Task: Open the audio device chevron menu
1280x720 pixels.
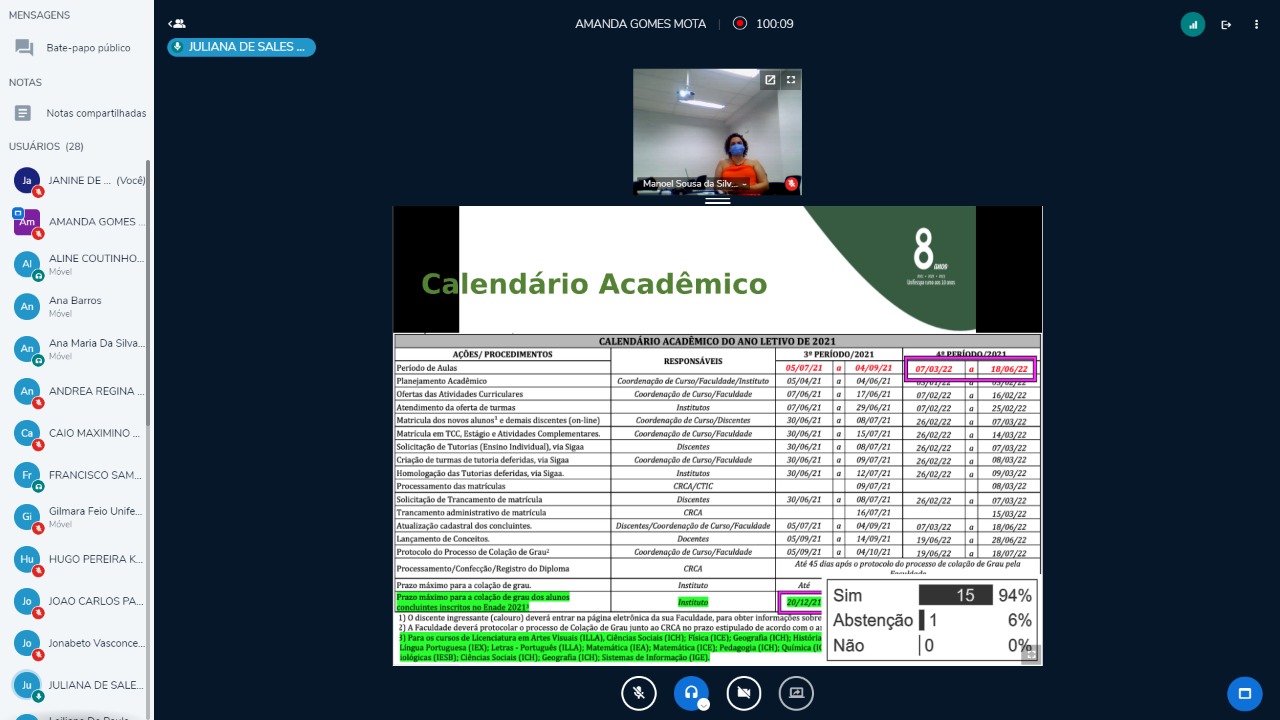Action: pos(703,704)
